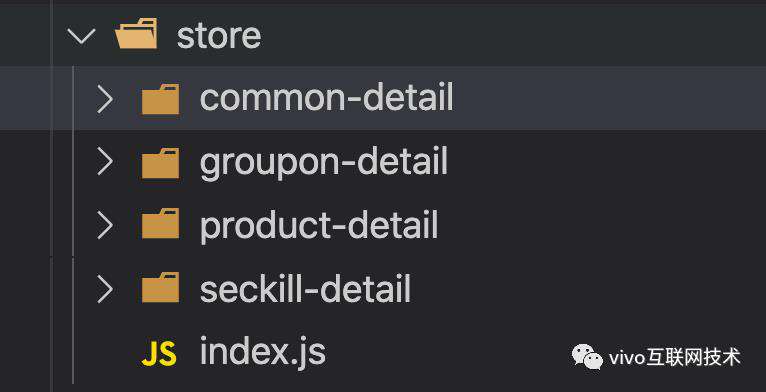This screenshot has height=392, width=766.
Task: Select the seckill-detail folder label
Action: click(x=305, y=288)
